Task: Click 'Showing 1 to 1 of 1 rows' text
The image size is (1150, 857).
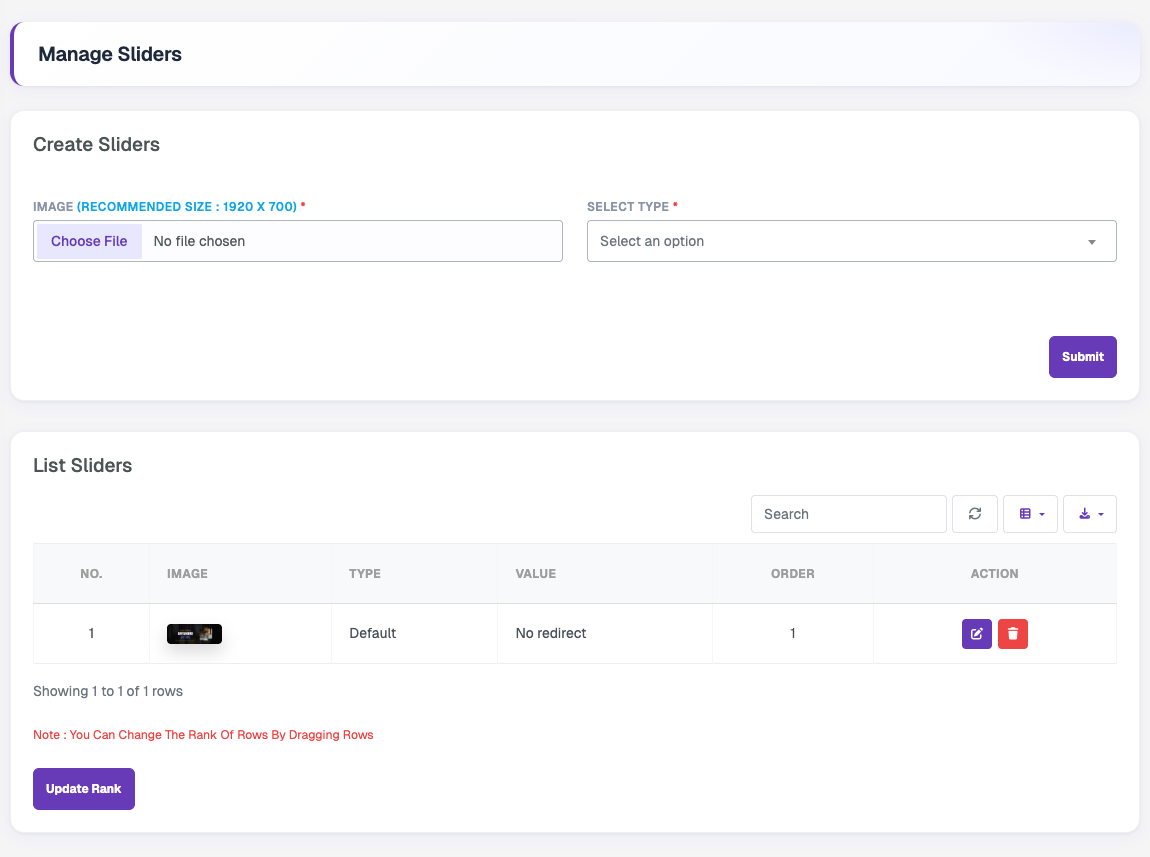Action: [108, 691]
